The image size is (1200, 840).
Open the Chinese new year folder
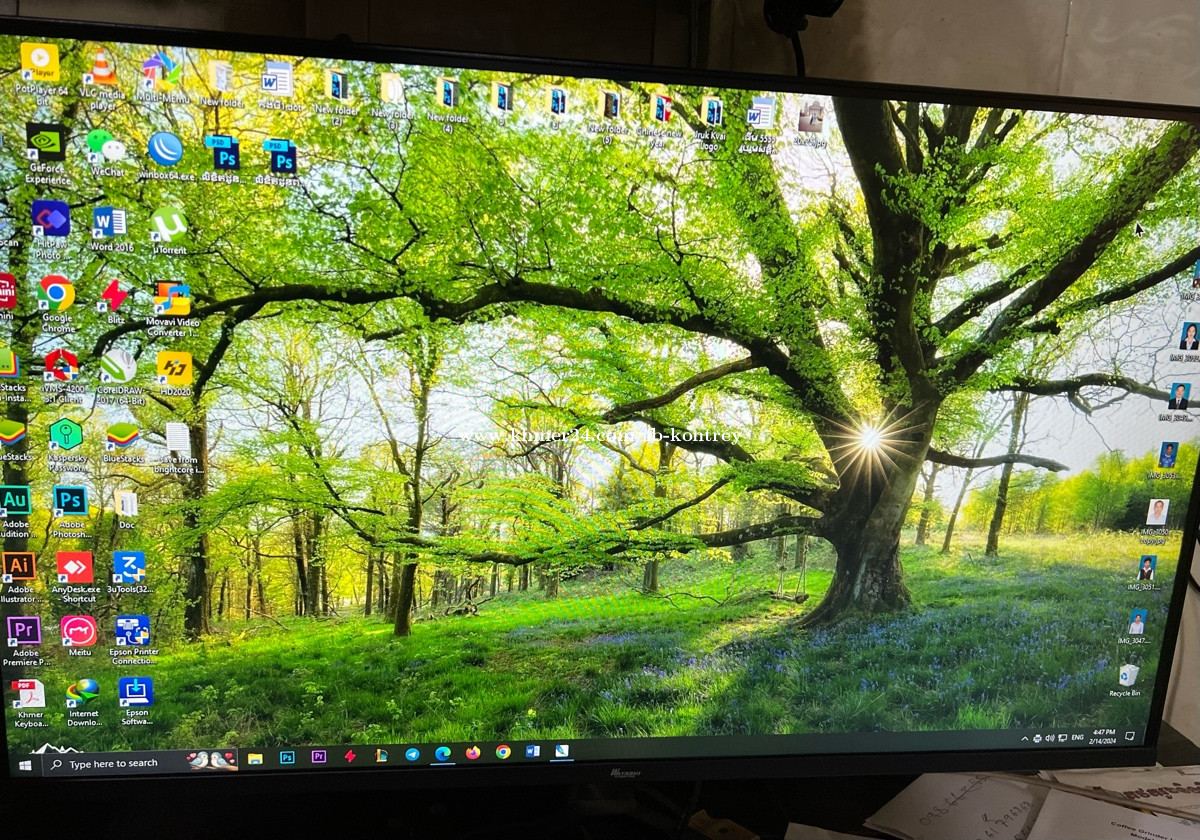click(x=660, y=120)
